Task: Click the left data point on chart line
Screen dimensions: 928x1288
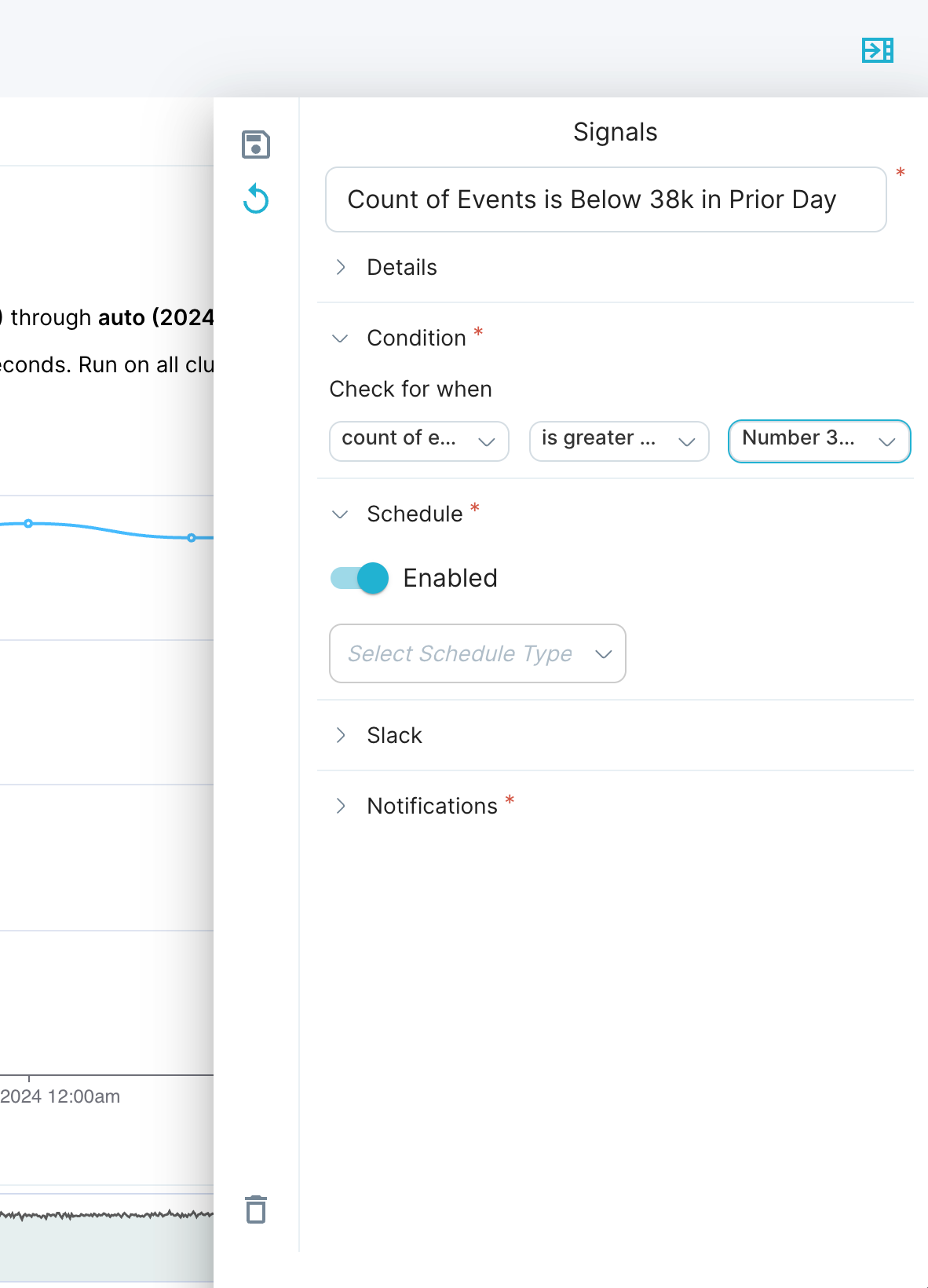Action: (x=28, y=523)
